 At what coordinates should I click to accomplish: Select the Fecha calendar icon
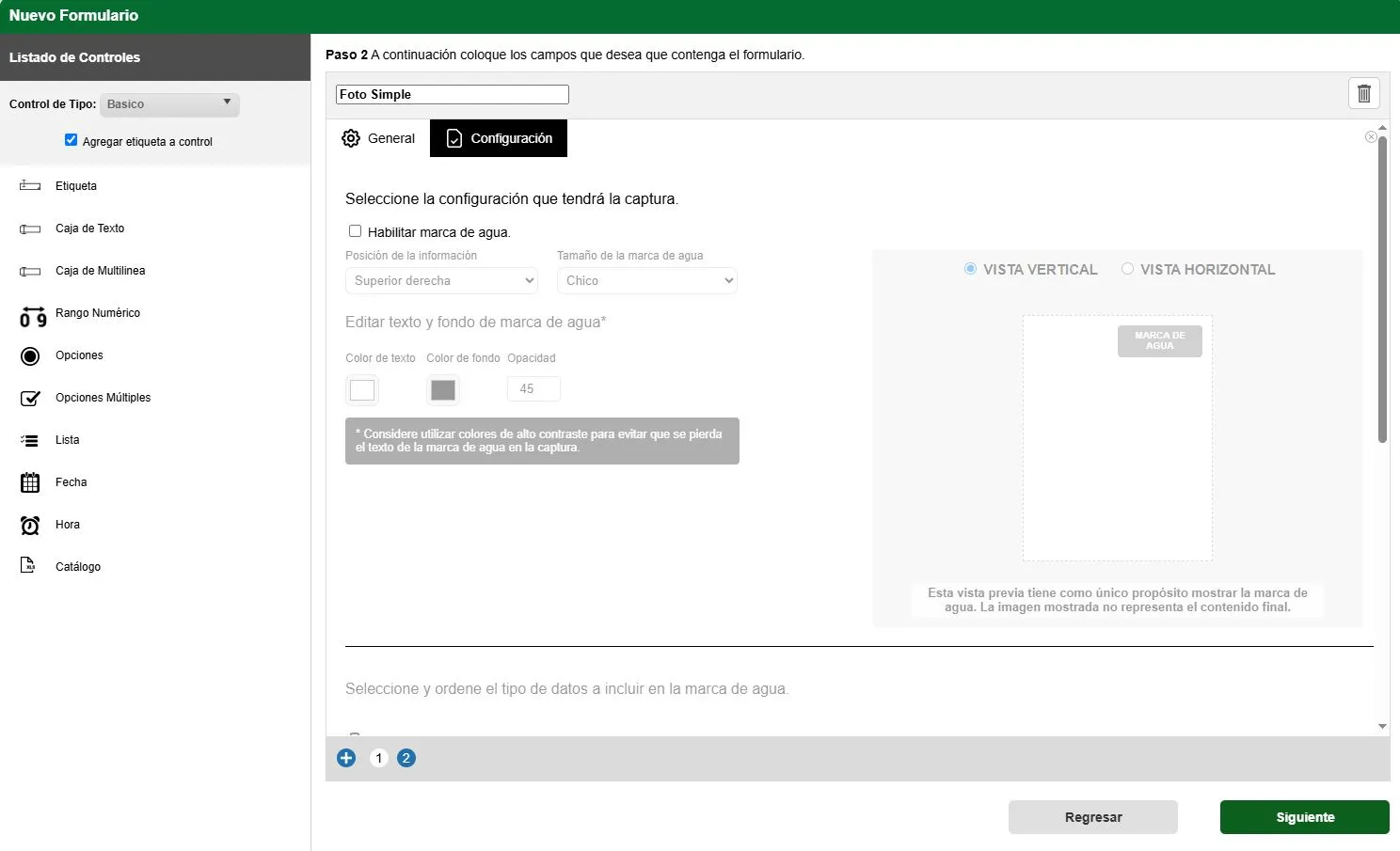click(x=30, y=482)
